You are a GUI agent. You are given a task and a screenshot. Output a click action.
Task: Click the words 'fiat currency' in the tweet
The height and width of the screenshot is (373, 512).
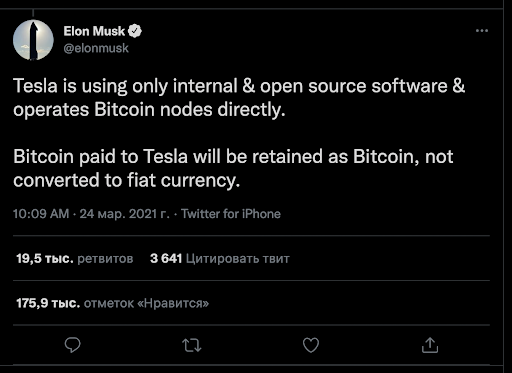coord(184,180)
